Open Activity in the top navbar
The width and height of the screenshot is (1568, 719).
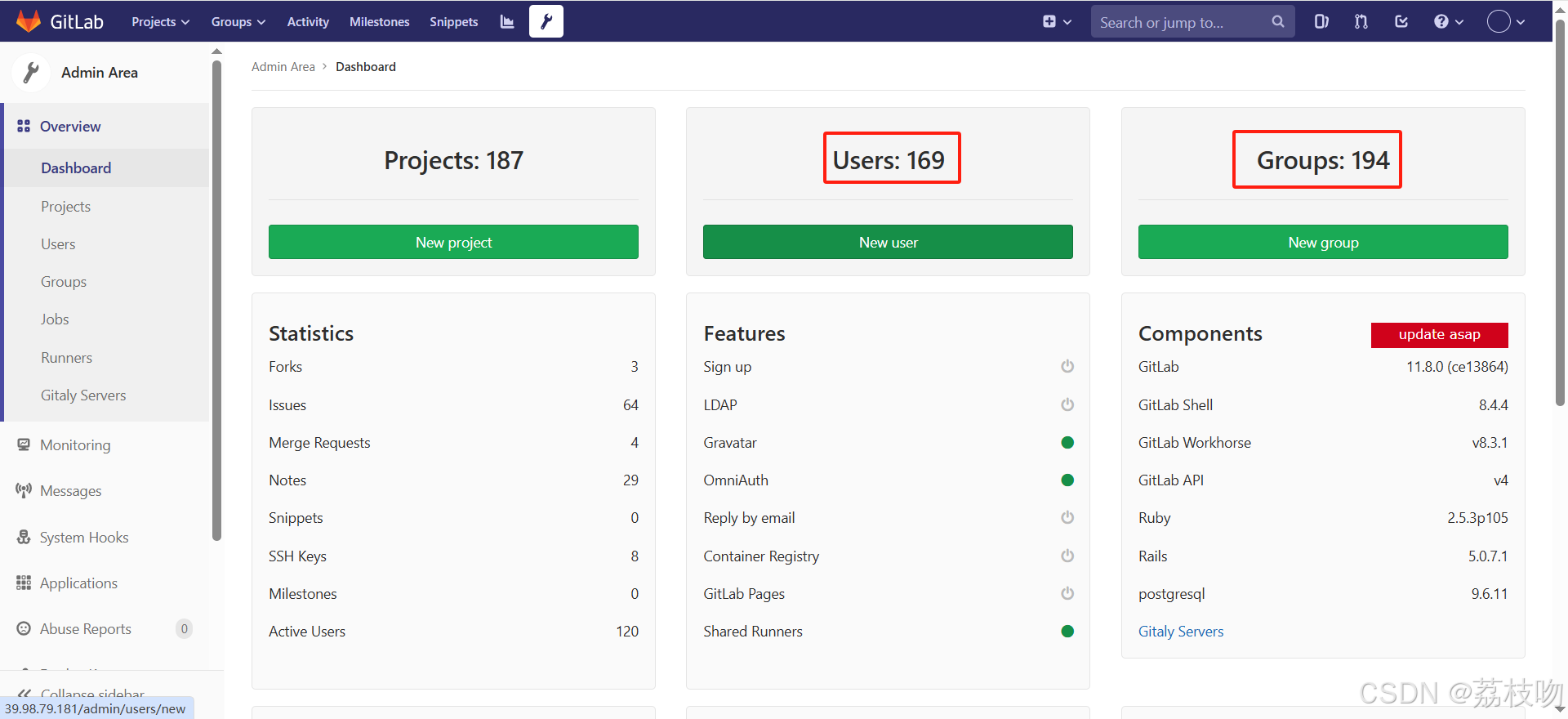tap(308, 22)
